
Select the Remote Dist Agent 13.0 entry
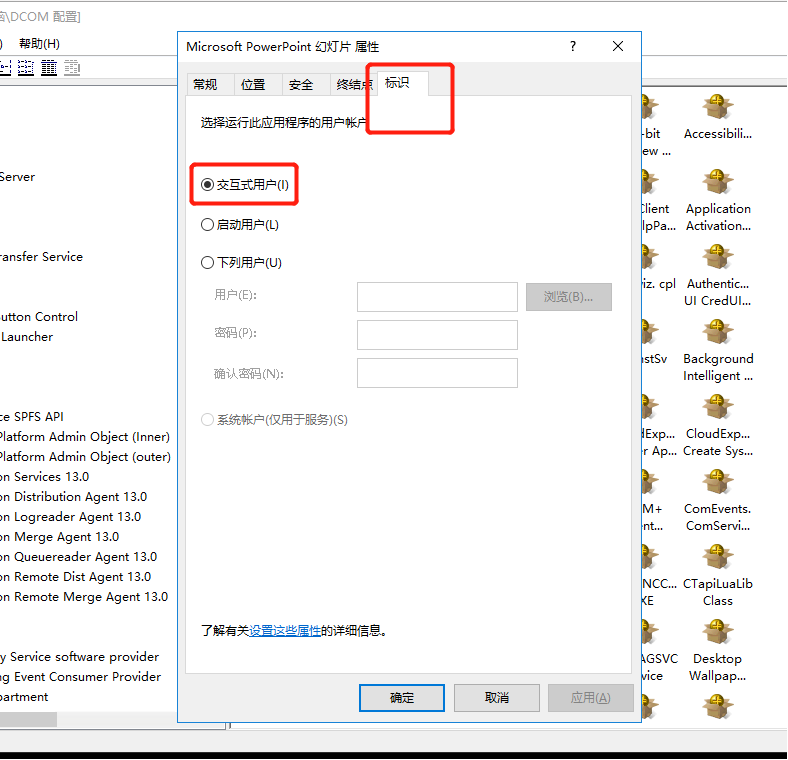click(75, 577)
